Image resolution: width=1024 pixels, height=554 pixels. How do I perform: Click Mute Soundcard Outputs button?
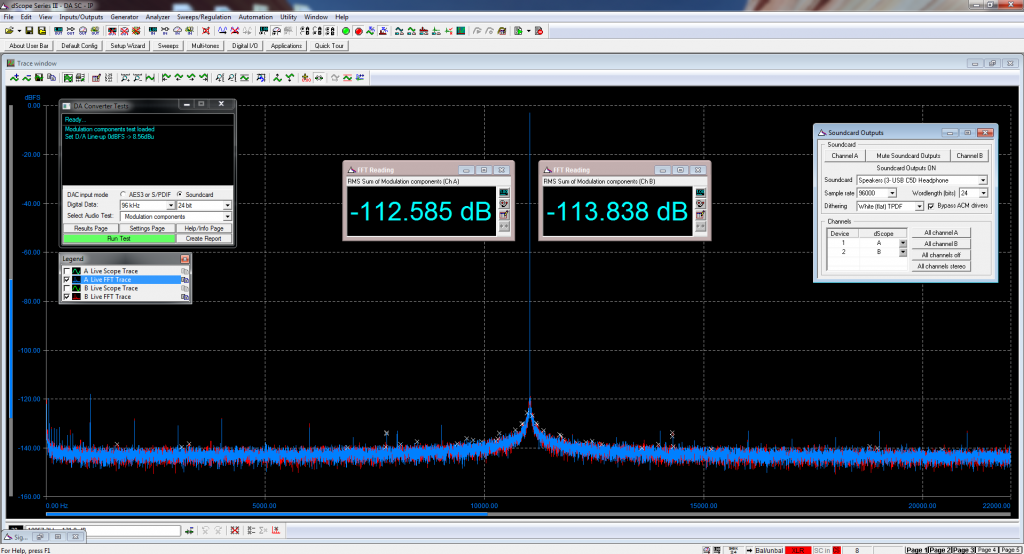tap(908, 155)
